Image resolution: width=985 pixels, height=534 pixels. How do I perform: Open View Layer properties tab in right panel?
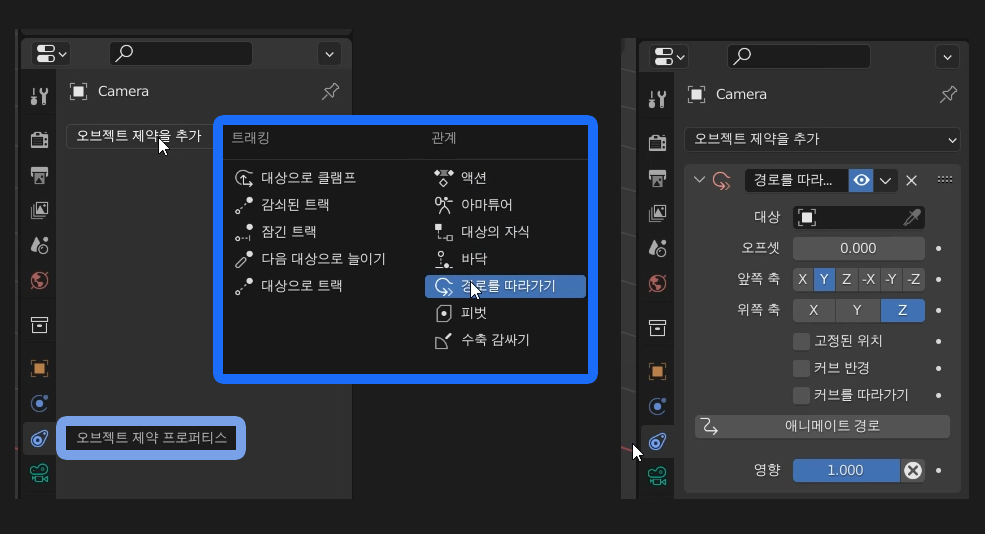[x=657, y=213]
